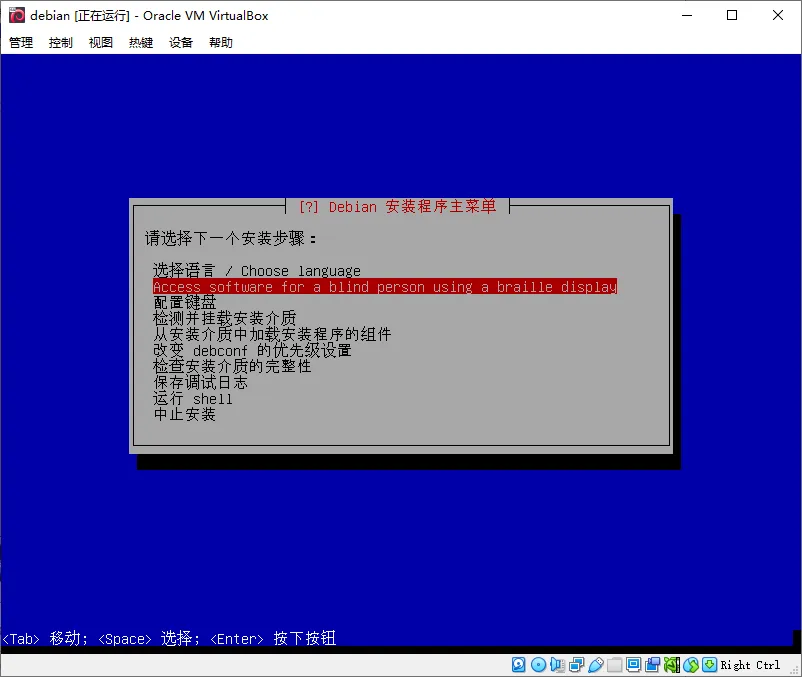Maximize the VirtualBox window

click(x=732, y=15)
